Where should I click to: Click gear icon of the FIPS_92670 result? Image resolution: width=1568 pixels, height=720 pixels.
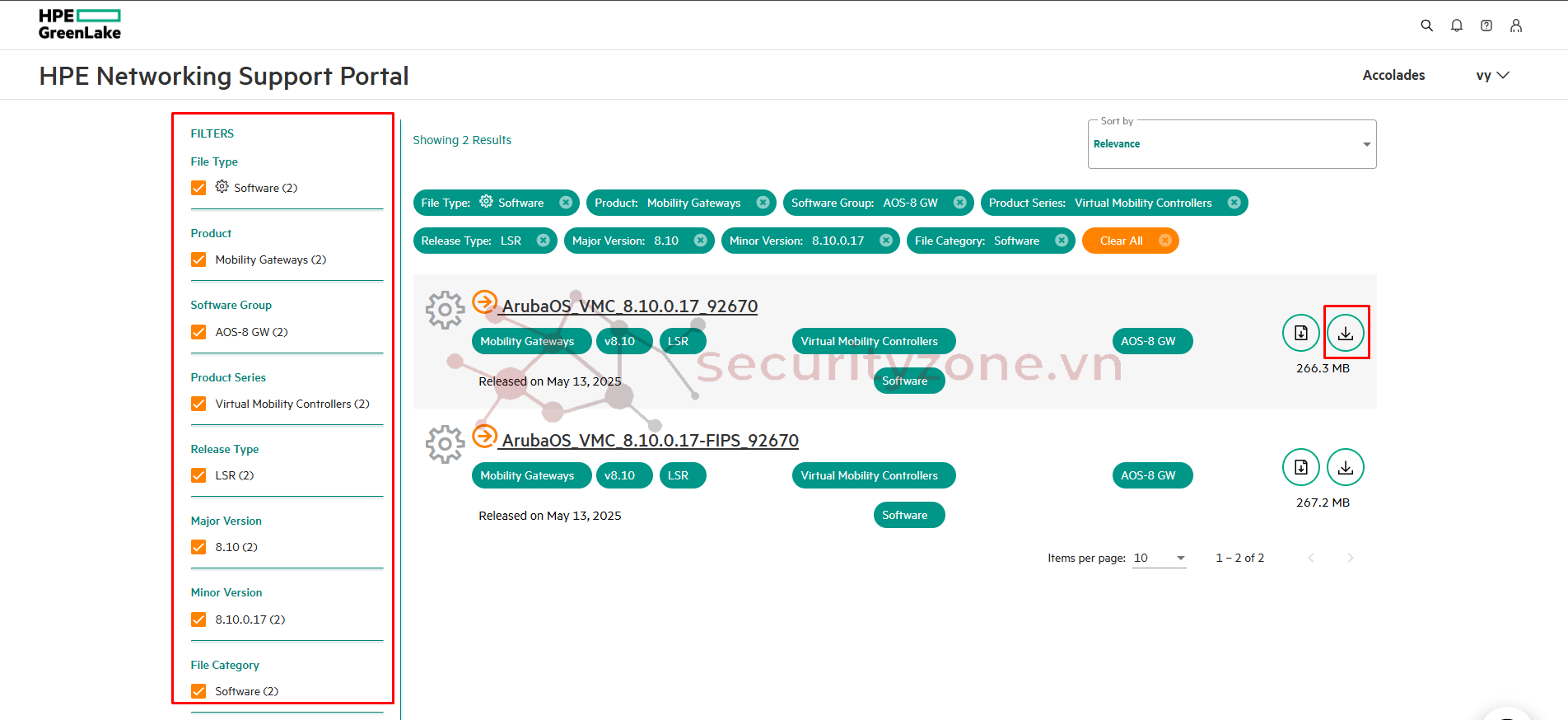446,444
